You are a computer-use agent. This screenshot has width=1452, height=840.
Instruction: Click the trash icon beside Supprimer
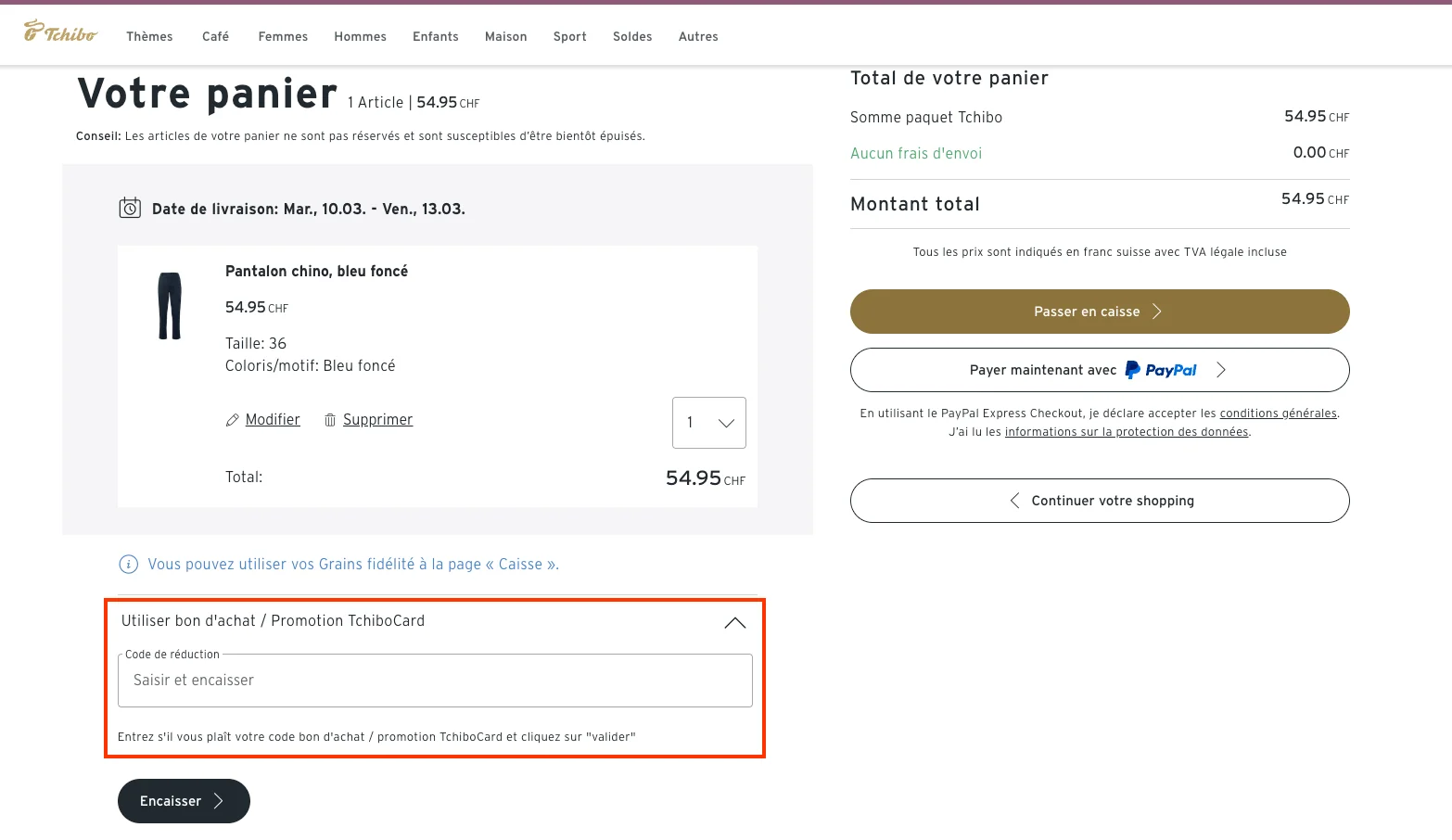pos(330,419)
